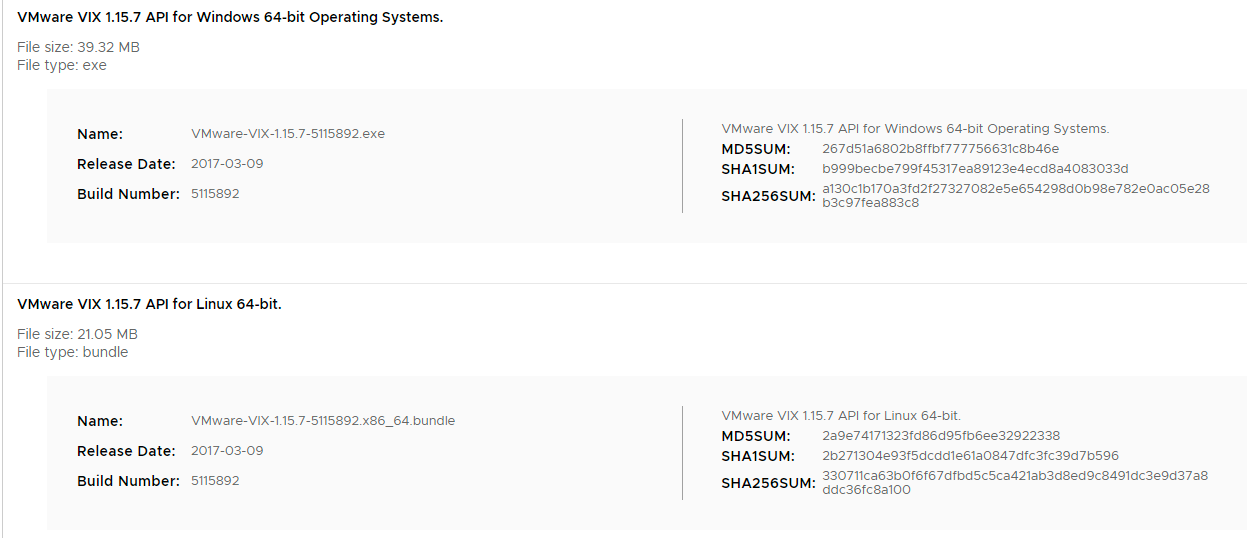The width and height of the screenshot is (1247, 538).
Task: Click the "File type: bundle" line
Action: coord(72,352)
